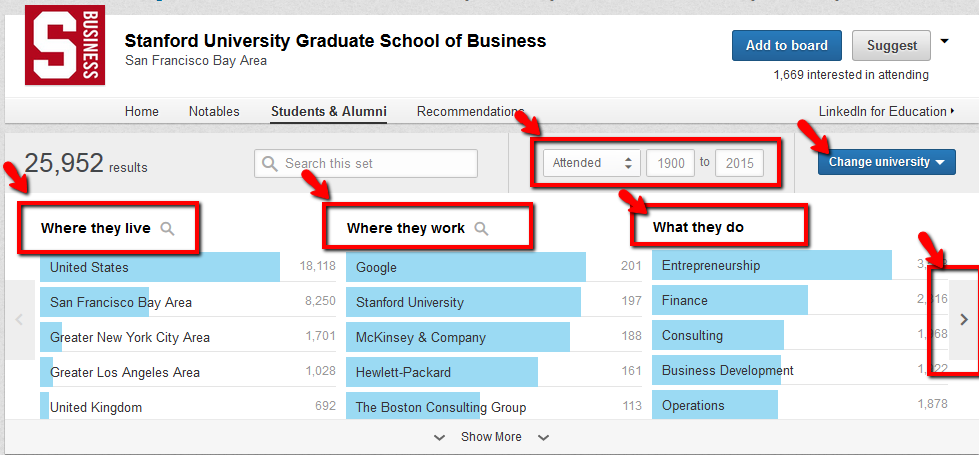
Task: Open the dropdown arrow beside Suggest
Action: (944, 42)
